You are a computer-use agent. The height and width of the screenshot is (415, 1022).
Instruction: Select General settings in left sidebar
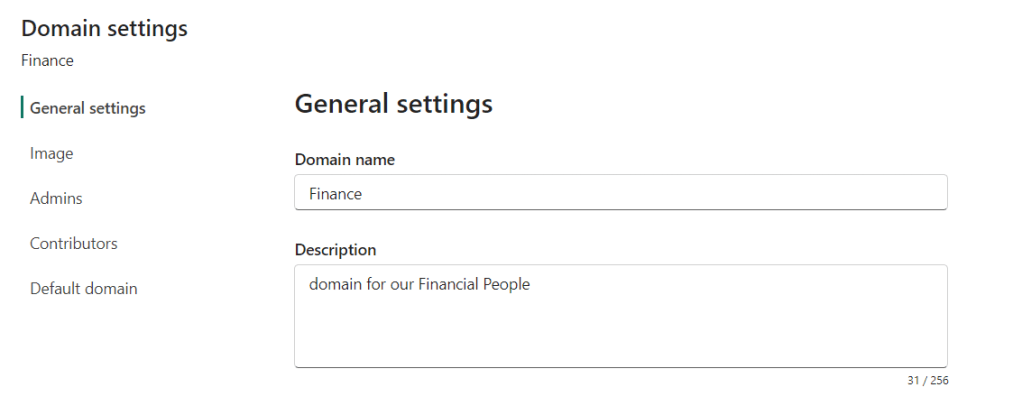click(x=87, y=108)
